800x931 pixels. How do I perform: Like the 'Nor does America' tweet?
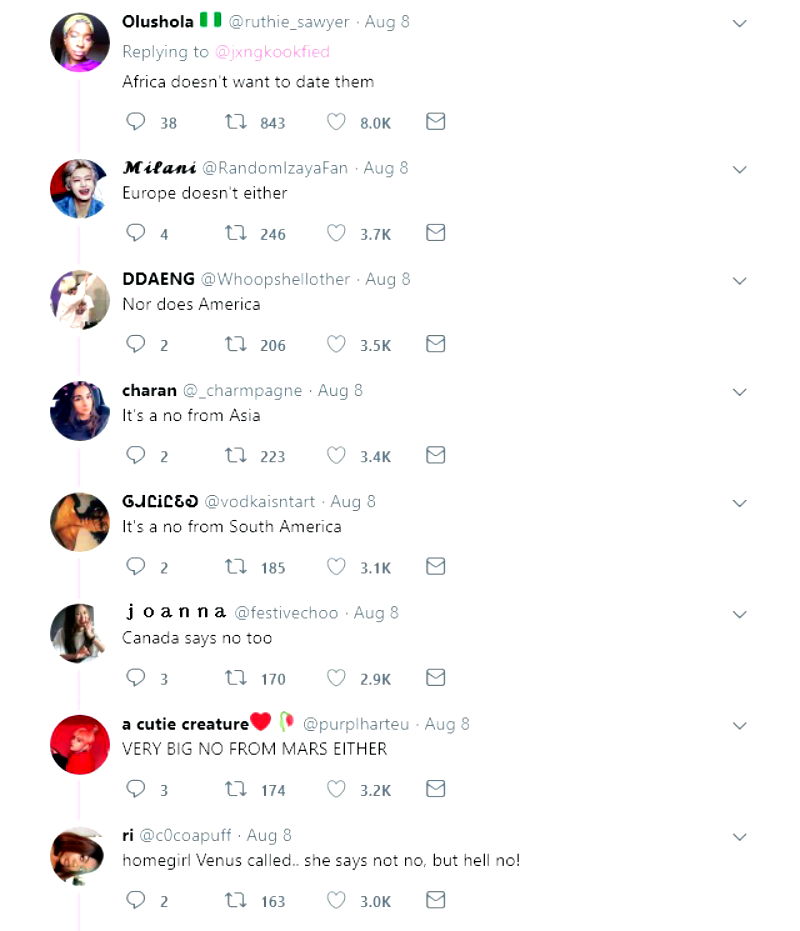[x=336, y=344]
